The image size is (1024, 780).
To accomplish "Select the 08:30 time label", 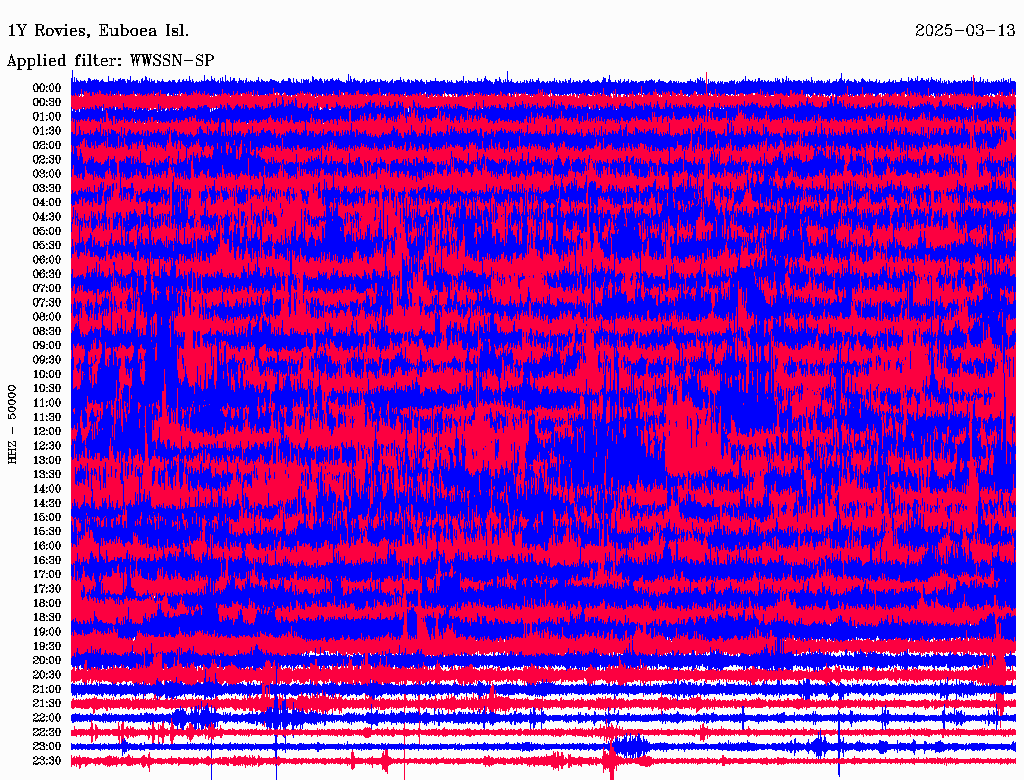I will 47,331.
